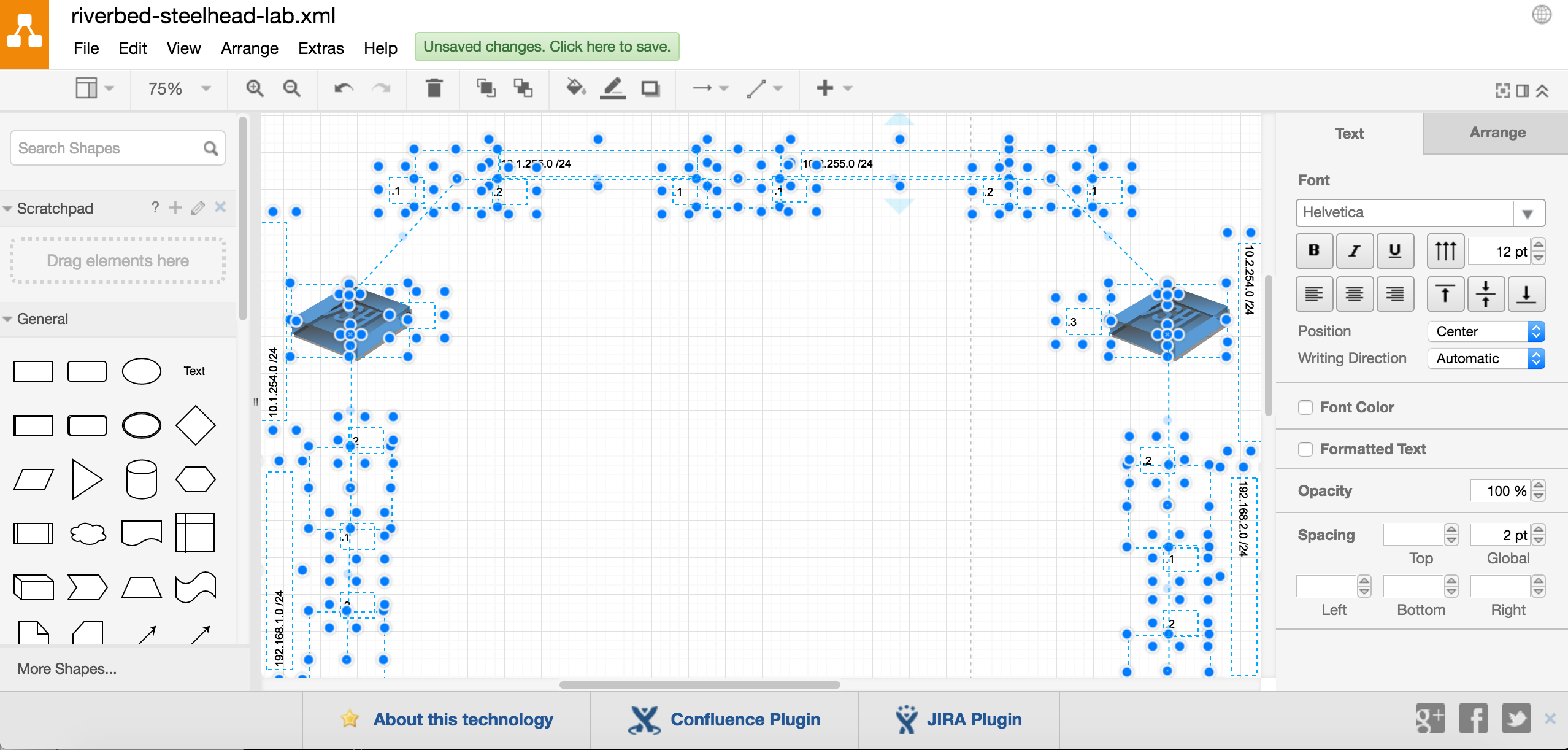Enable the Formatted Text checkbox

coord(1305,447)
